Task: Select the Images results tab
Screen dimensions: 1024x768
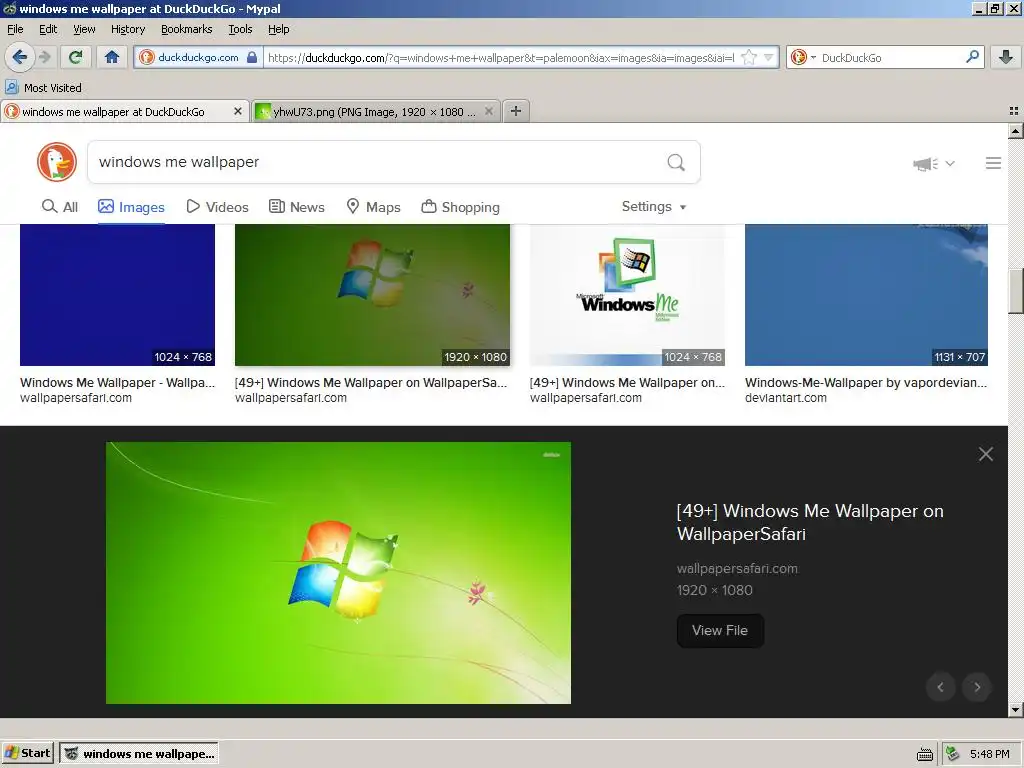Action: (x=131, y=207)
